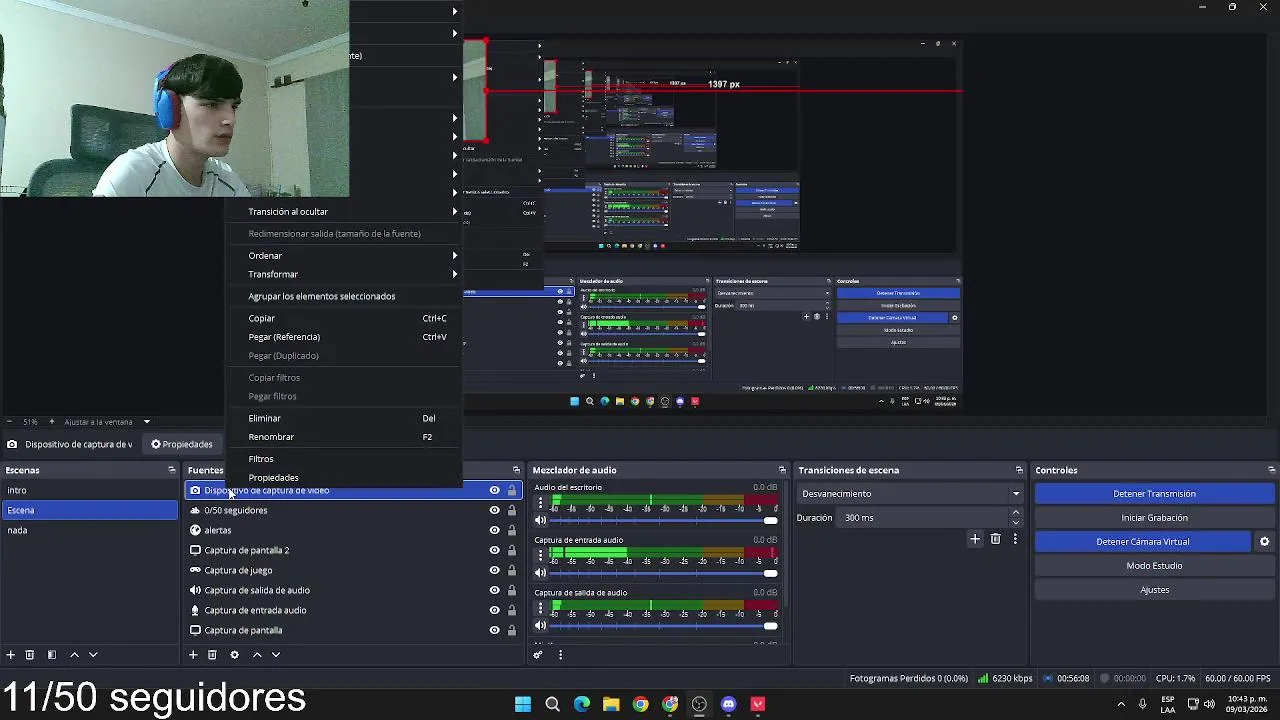Add a scene transition with the plus icon
The image size is (1280, 720).
click(975, 539)
